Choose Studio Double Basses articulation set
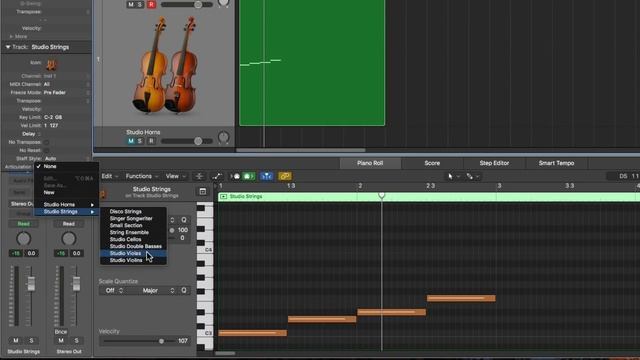 [133, 246]
